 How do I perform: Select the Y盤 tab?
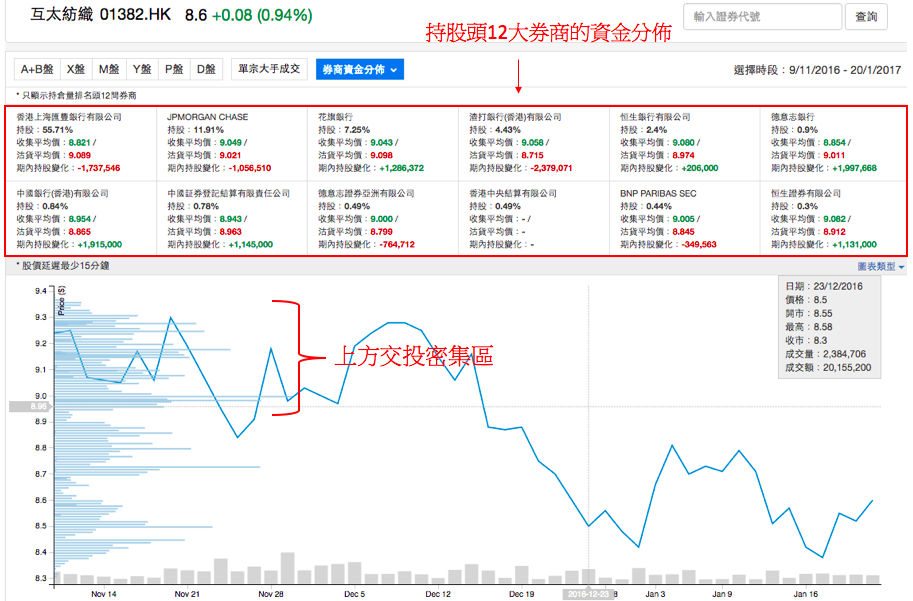141,69
